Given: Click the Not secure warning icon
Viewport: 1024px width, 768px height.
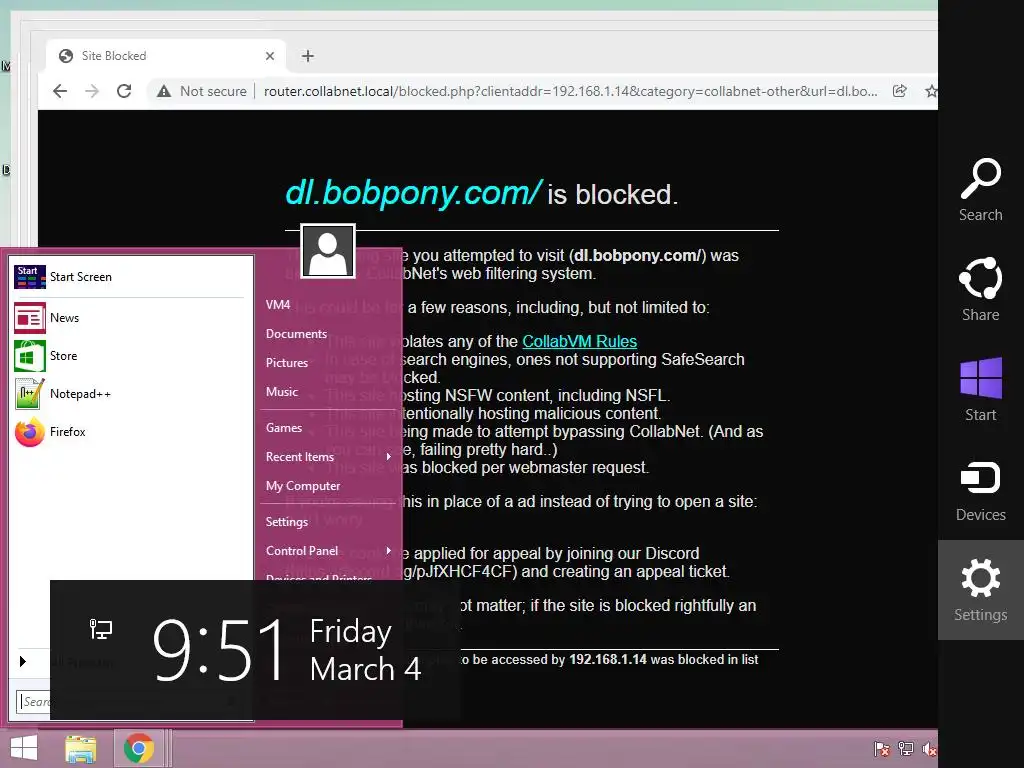Looking at the screenshot, I should tap(164, 91).
